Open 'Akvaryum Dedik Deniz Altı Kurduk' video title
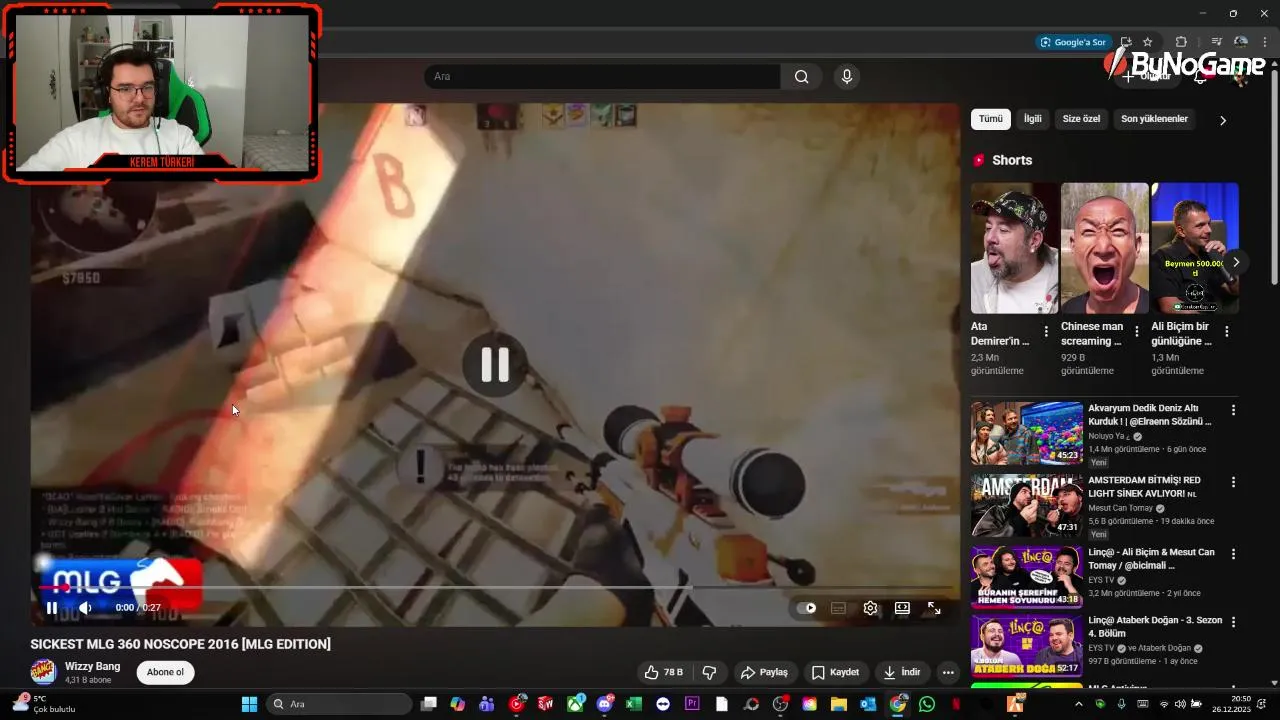Image resolution: width=1280 pixels, height=720 pixels. point(1150,415)
